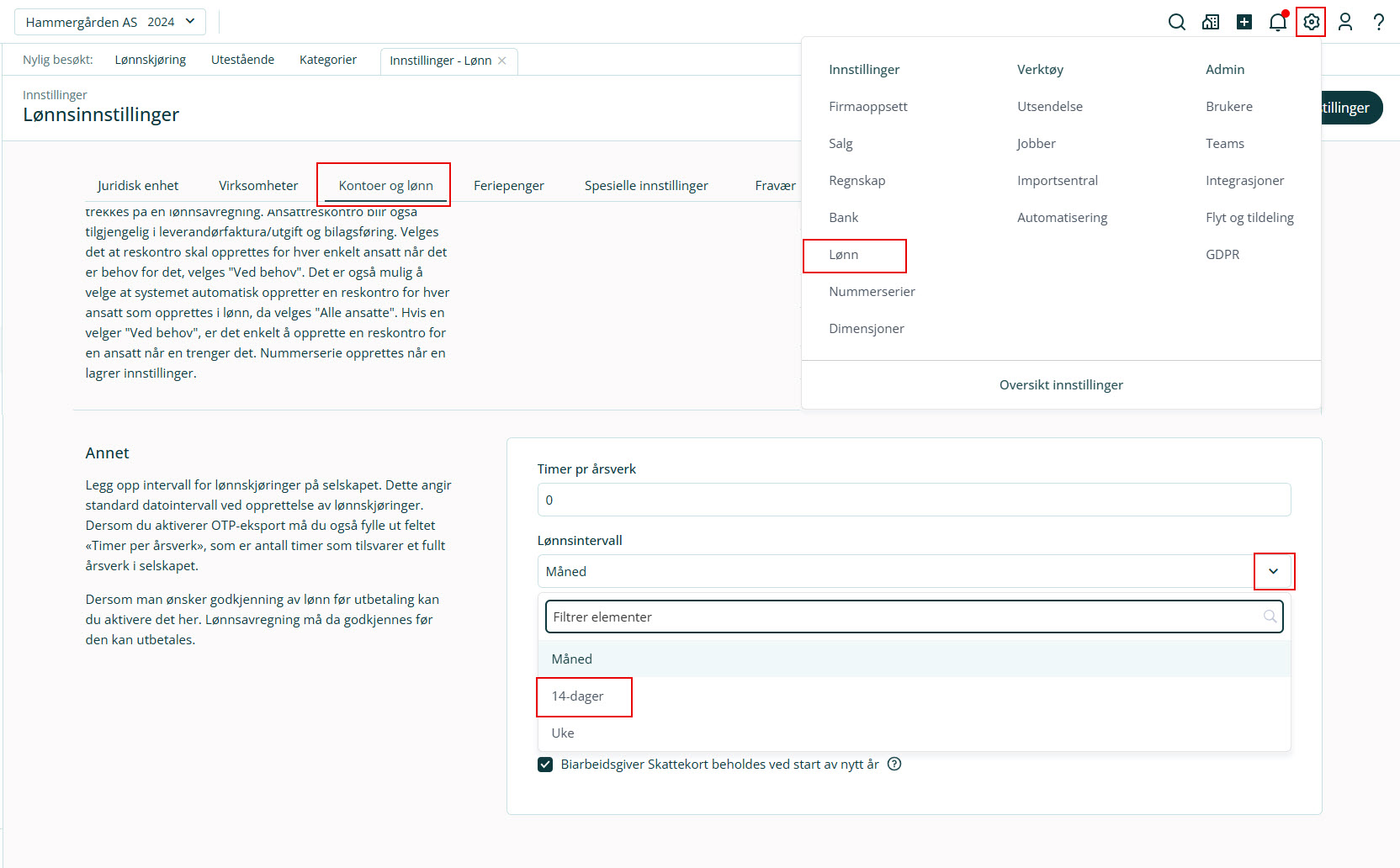Open Teams admin page
This screenshot has width=1400, height=868.
click(x=1225, y=144)
